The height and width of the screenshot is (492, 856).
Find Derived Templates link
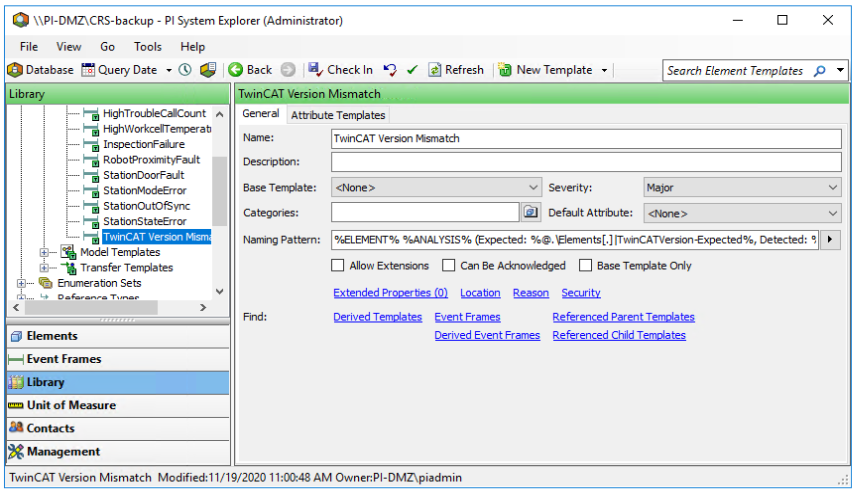click(377, 317)
